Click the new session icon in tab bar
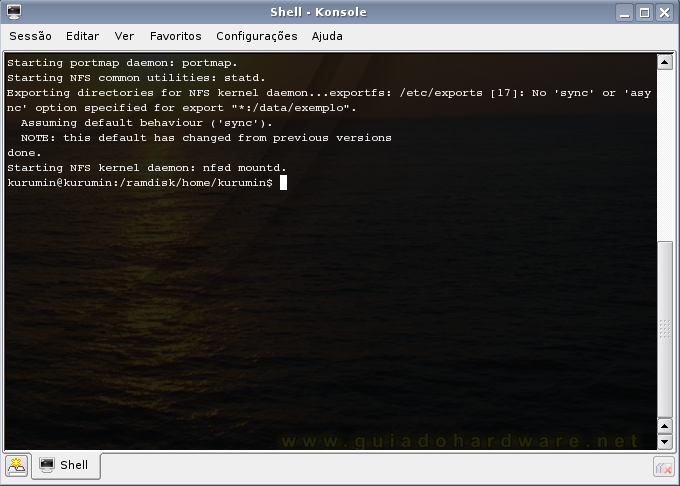This screenshot has width=680, height=486. tap(16, 466)
